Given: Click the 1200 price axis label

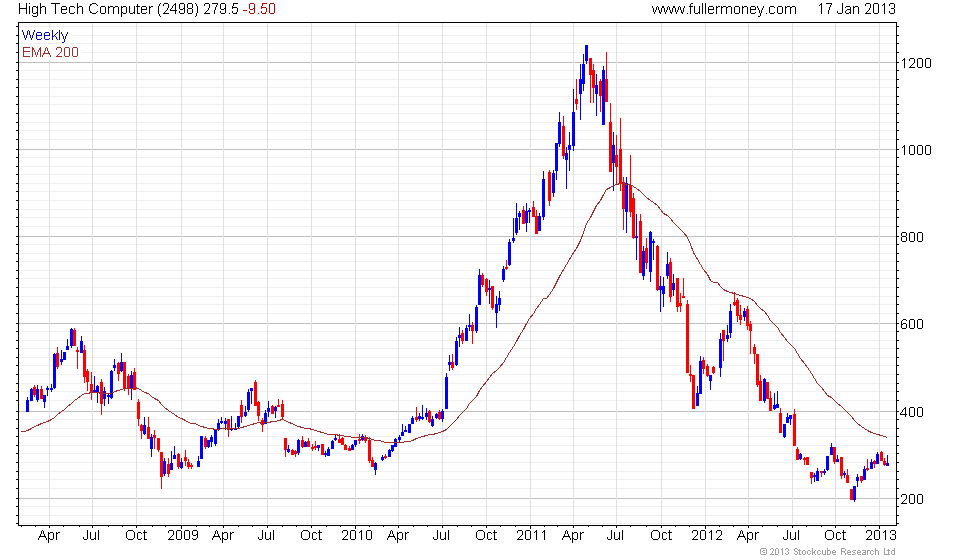Looking at the screenshot, I should pyautogui.click(x=916, y=63).
